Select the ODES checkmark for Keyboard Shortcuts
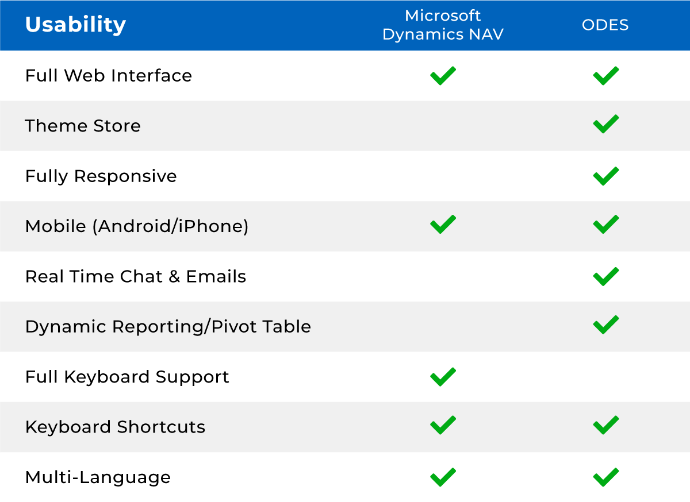The image size is (690, 502). (606, 425)
